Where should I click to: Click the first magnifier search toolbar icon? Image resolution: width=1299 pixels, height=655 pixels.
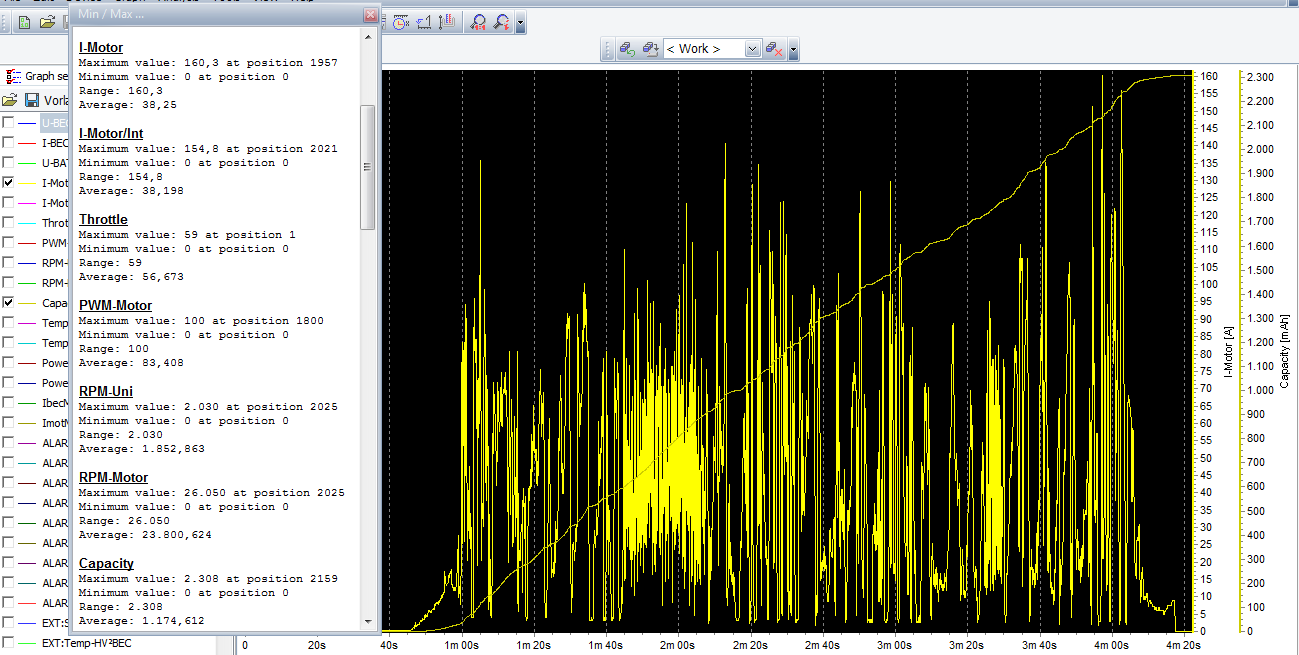479,22
